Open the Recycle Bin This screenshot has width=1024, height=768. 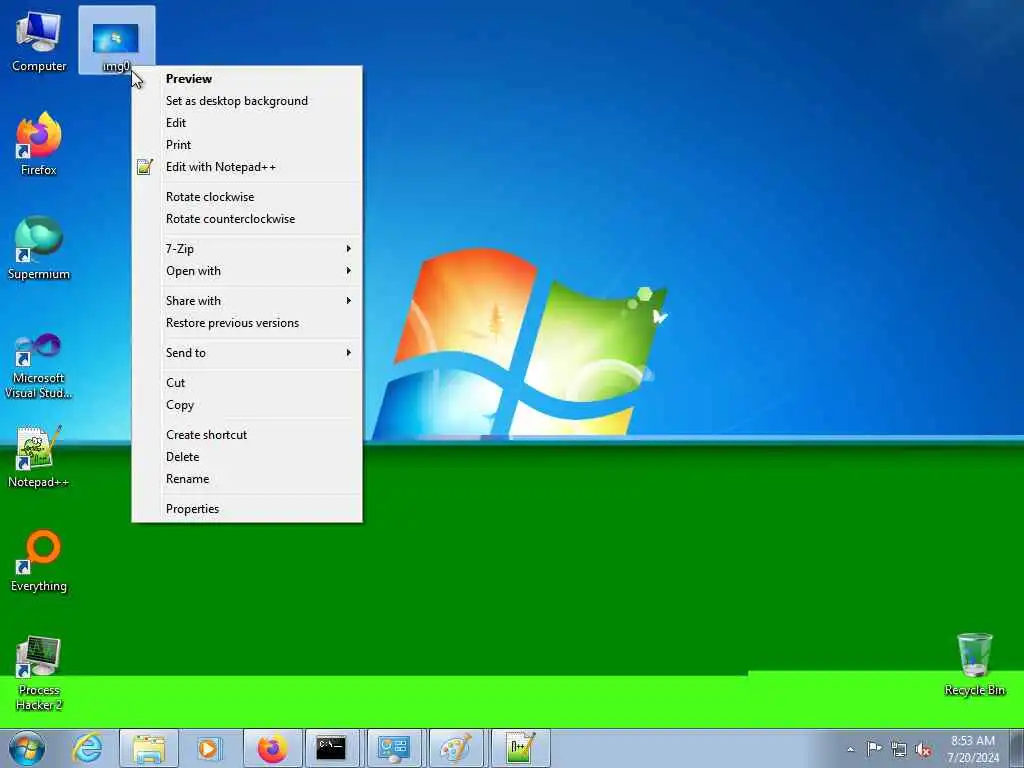974,664
